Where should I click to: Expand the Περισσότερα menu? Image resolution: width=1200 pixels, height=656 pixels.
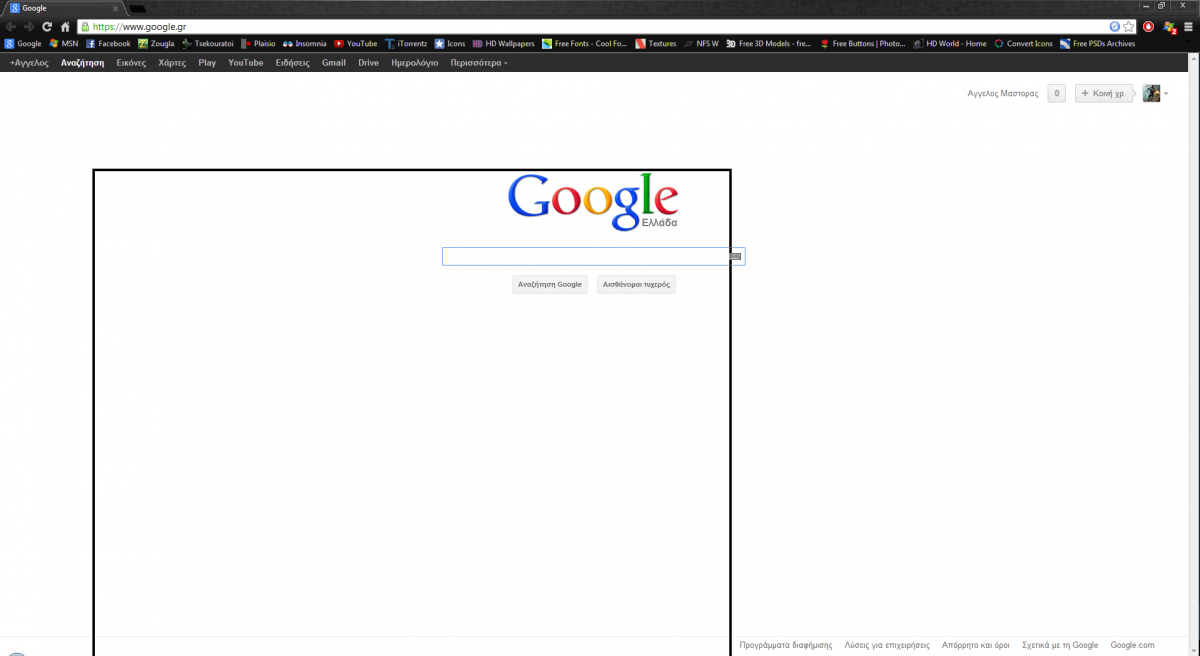(x=479, y=63)
